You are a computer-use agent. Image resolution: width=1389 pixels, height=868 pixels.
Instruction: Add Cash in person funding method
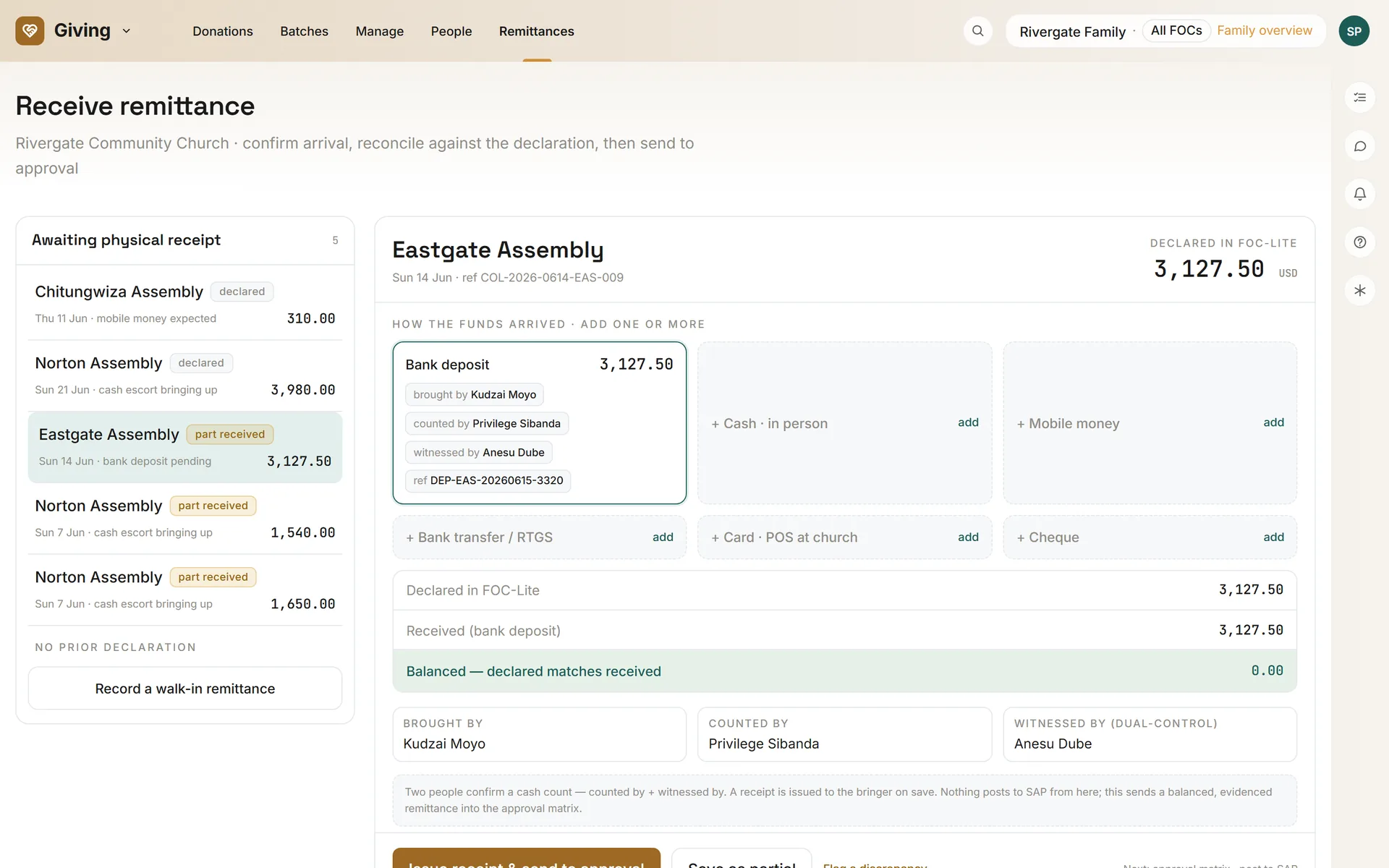click(844, 423)
